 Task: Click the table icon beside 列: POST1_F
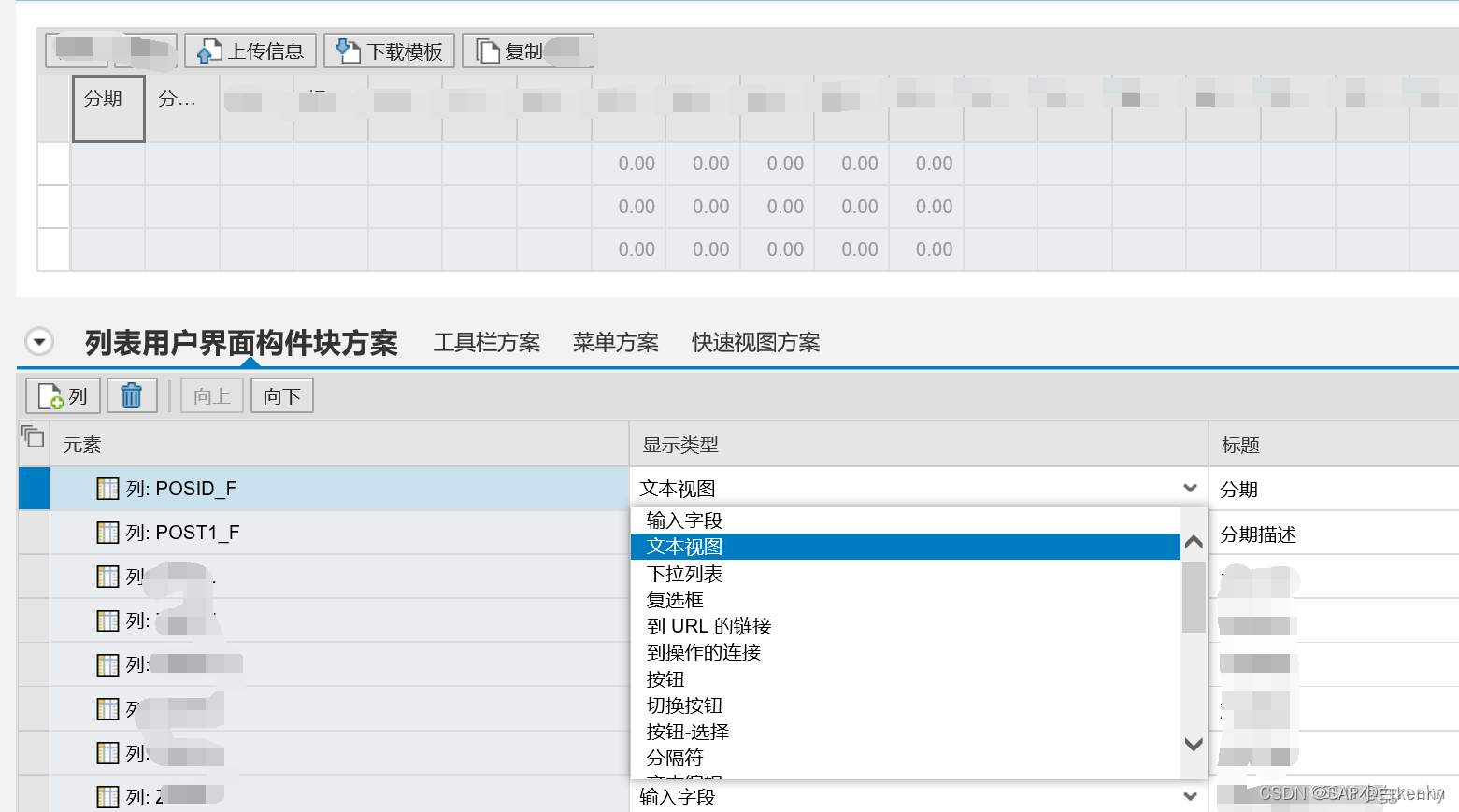(x=107, y=532)
